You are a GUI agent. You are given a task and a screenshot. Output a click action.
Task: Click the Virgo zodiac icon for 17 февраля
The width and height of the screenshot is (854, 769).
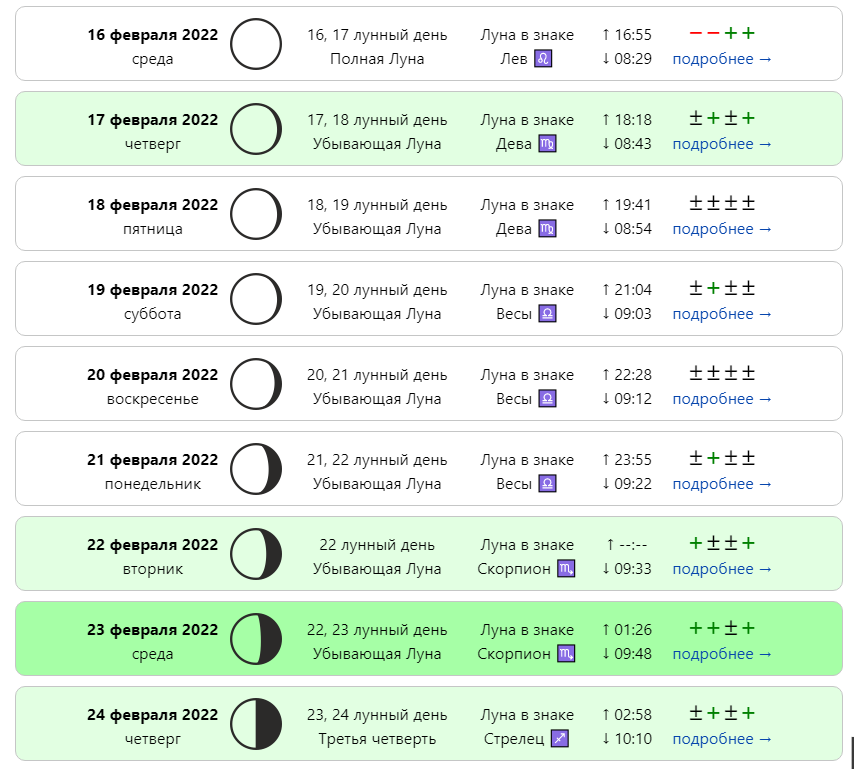(x=547, y=143)
